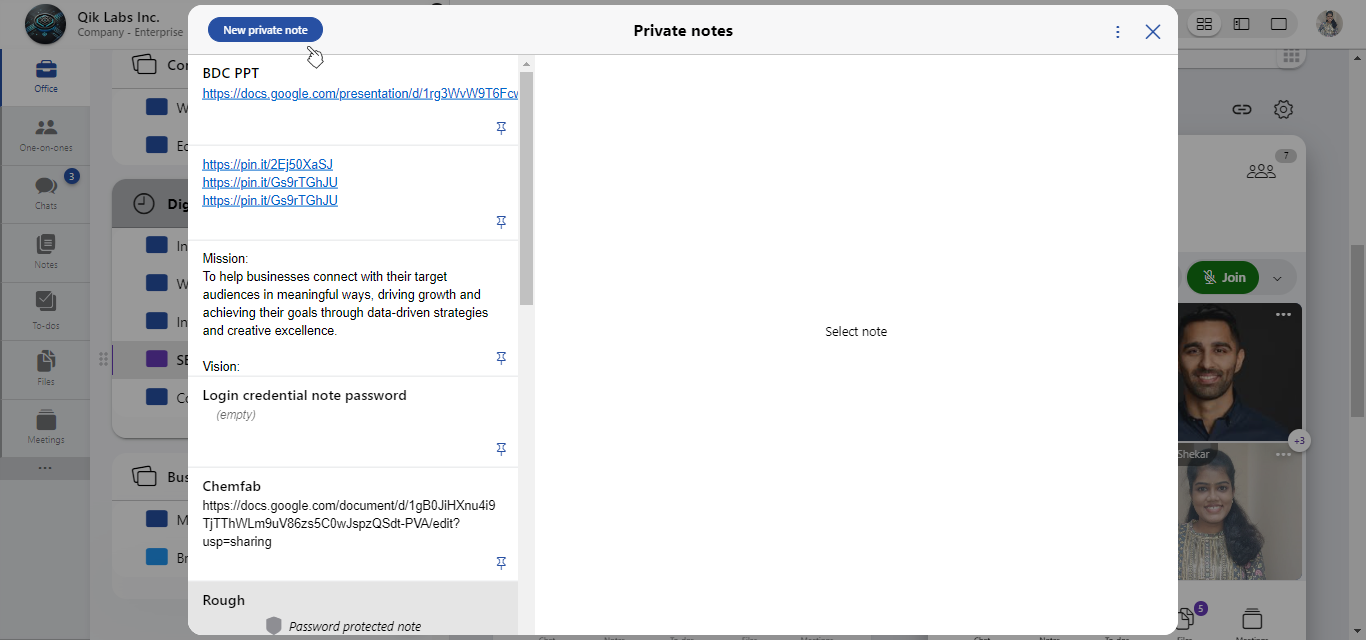Pin the Mission note
Screen dimensions: 1366x640
click(x=501, y=358)
